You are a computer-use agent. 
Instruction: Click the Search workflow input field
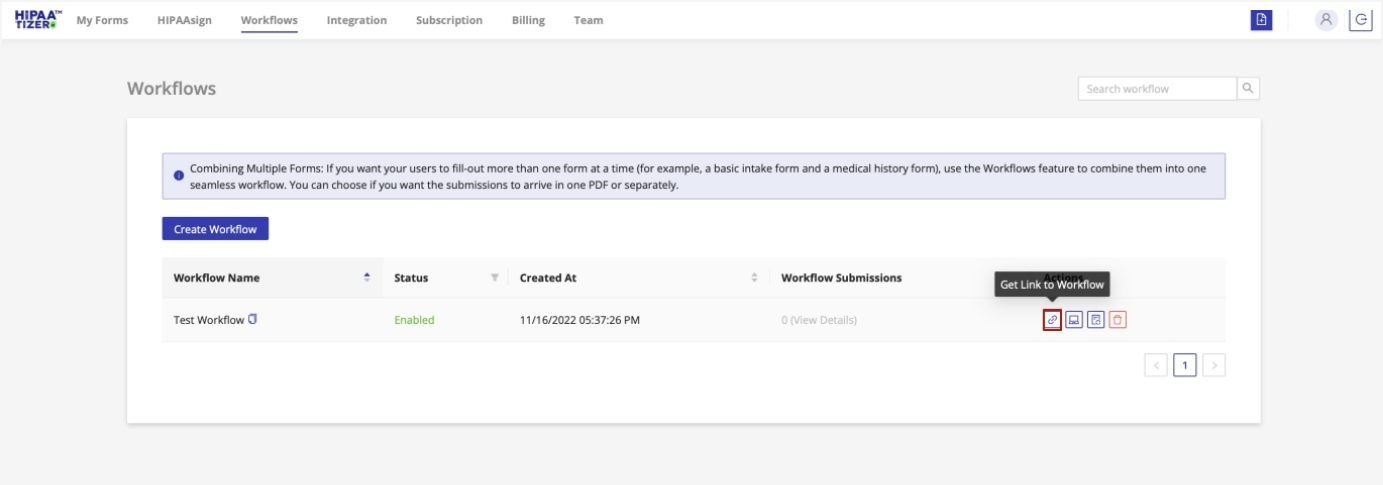(x=1157, y=88)
